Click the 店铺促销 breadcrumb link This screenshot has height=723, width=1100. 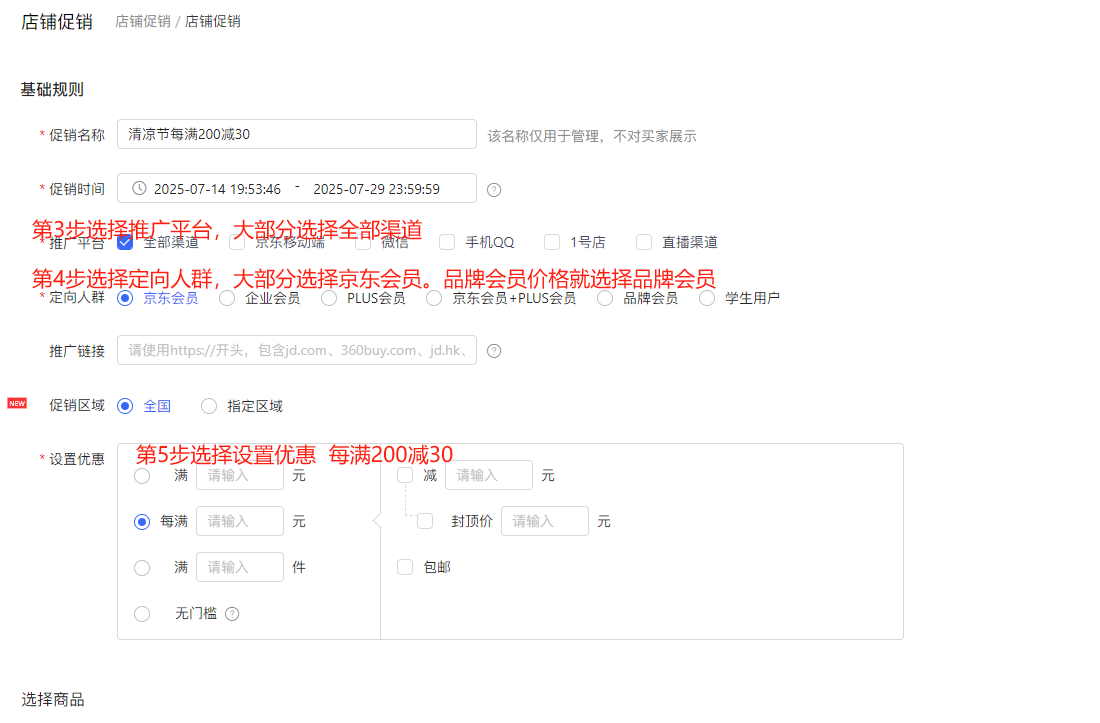(142, 21)
